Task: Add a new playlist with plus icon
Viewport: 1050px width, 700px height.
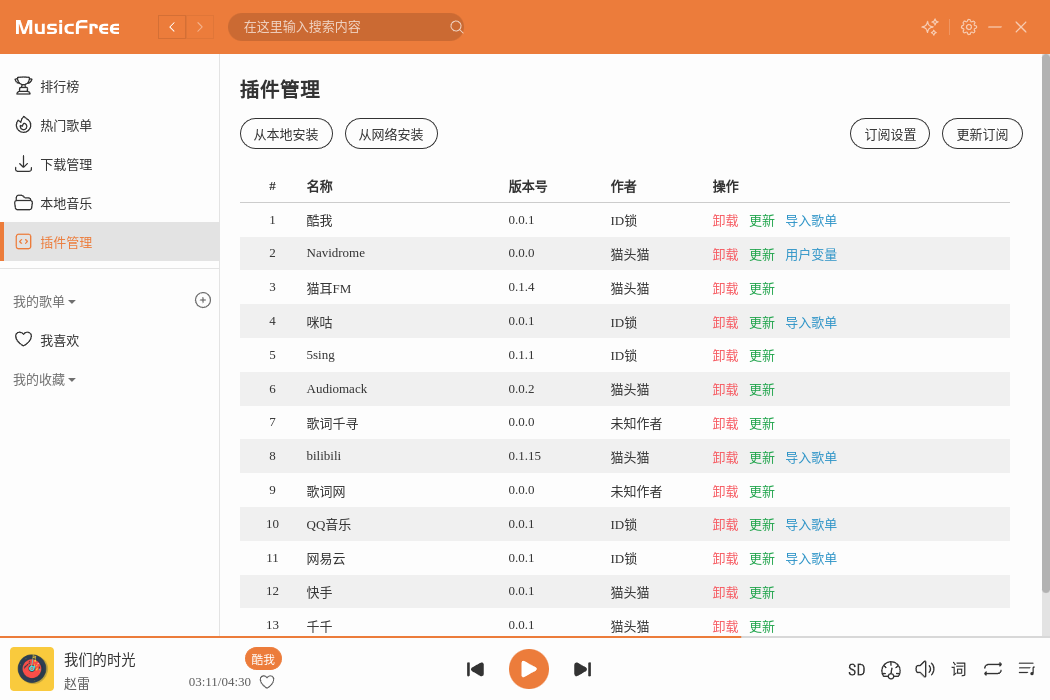Action: pos(203,300)
